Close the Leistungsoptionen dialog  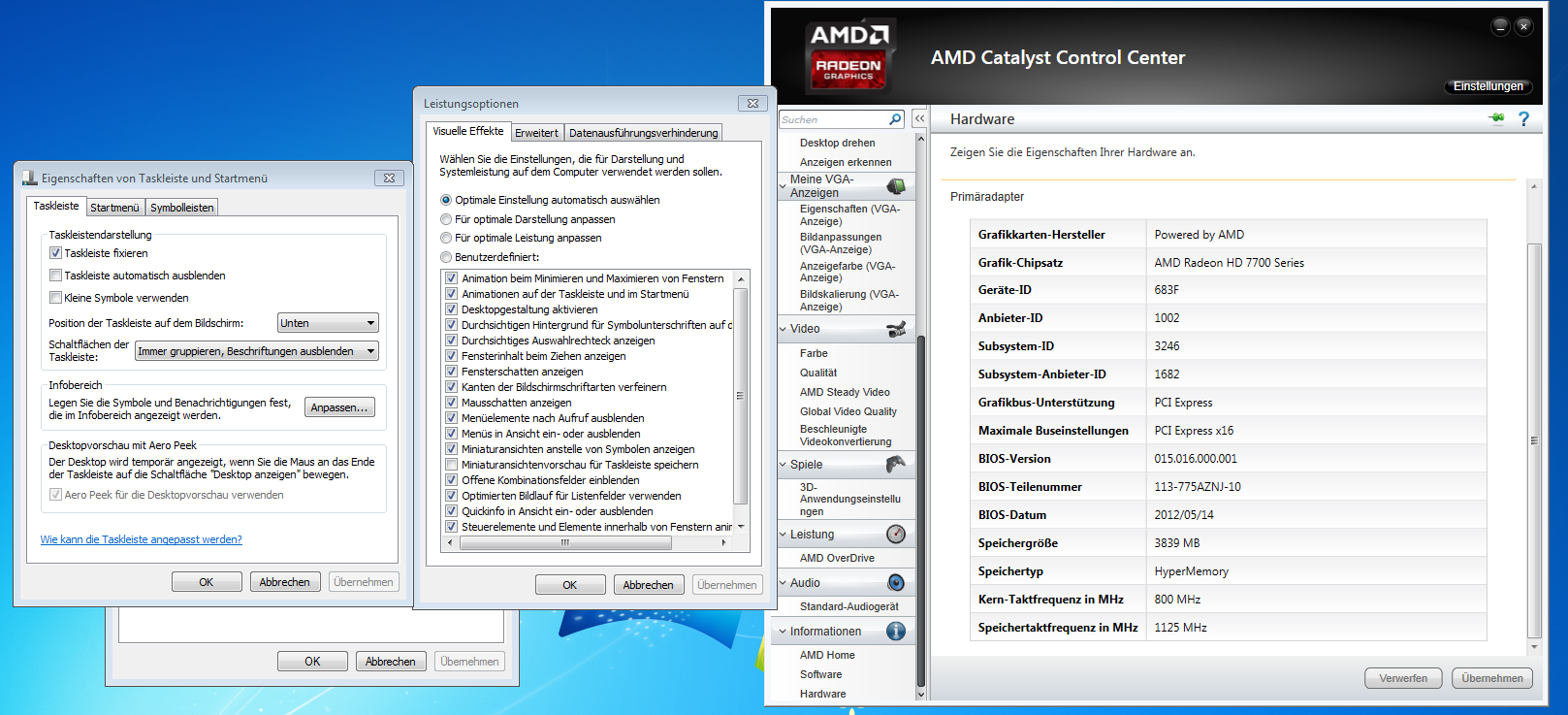point(753,104)
